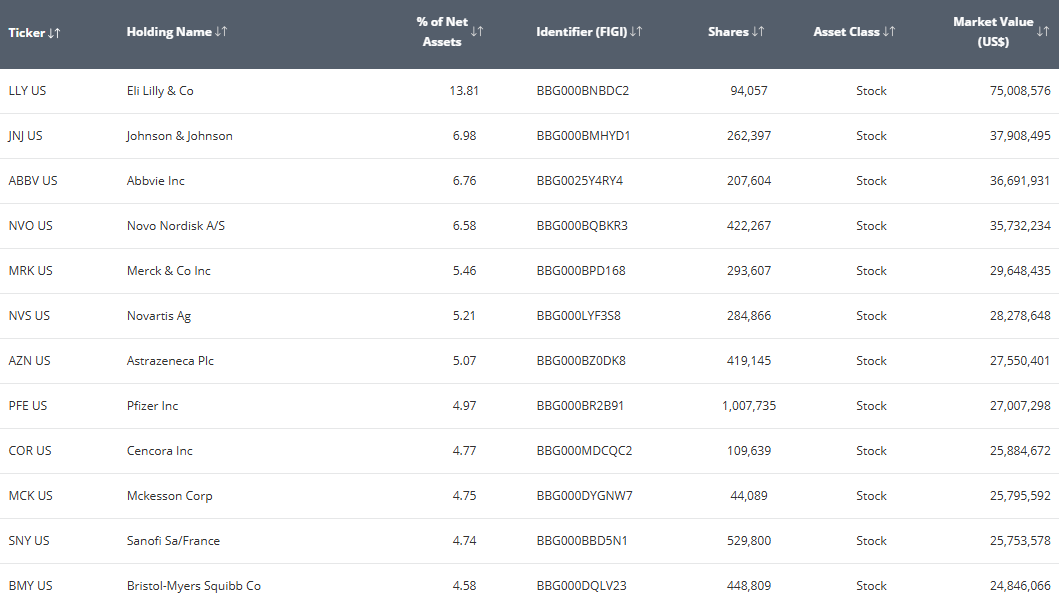Select ticker BMY US
The image size is (1059, 607).
point(30,586)
